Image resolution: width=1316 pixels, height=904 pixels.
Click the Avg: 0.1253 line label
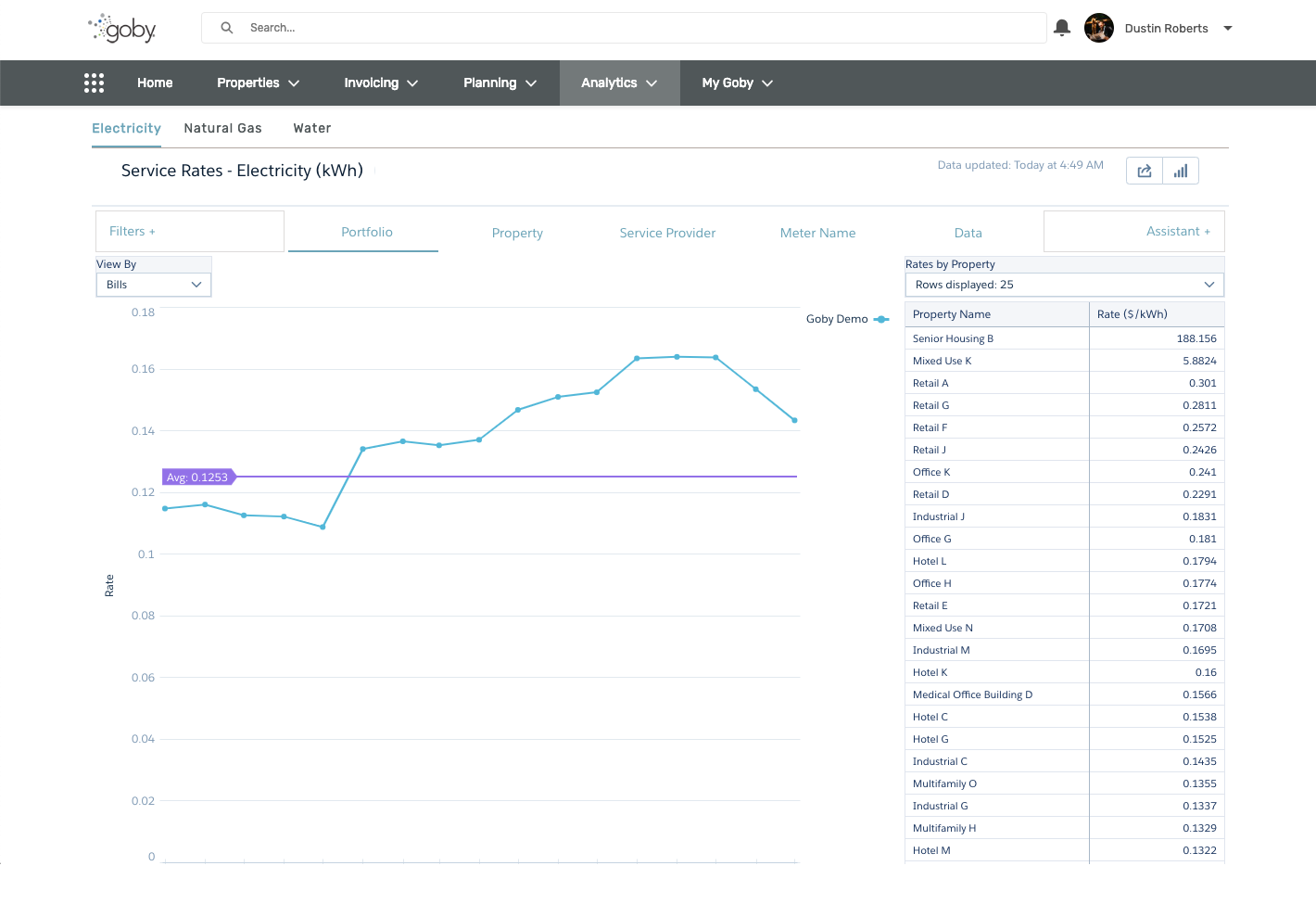197,477
